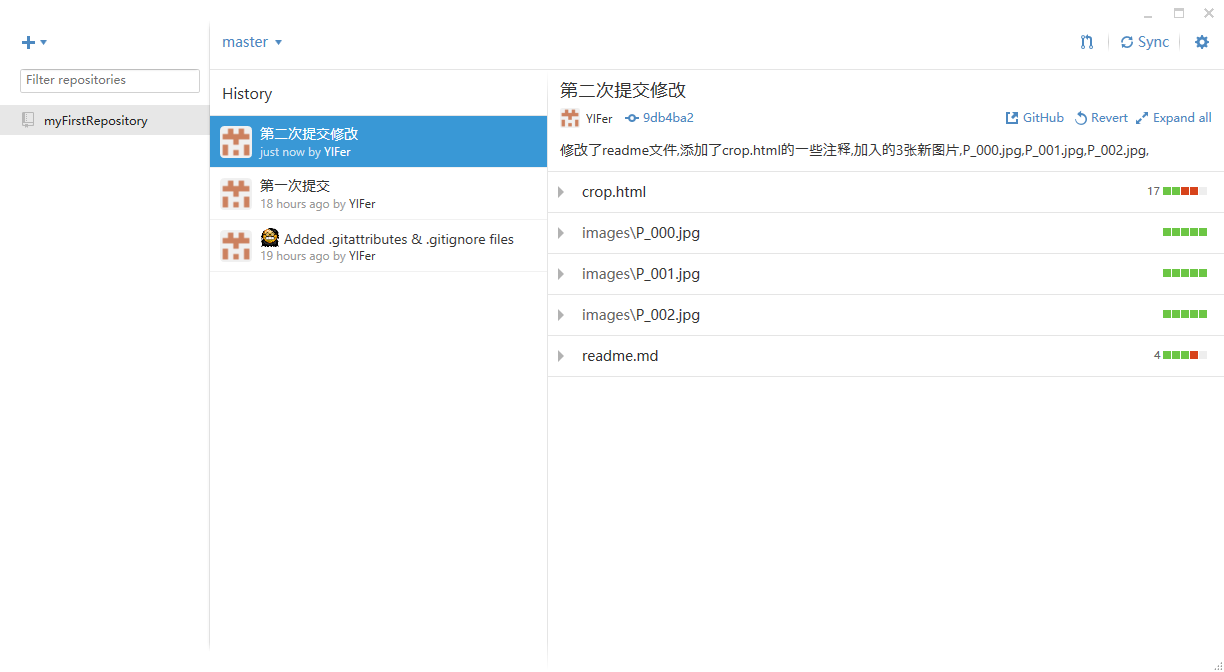
Task: Click the commit description text
Action: pos(854,150)
